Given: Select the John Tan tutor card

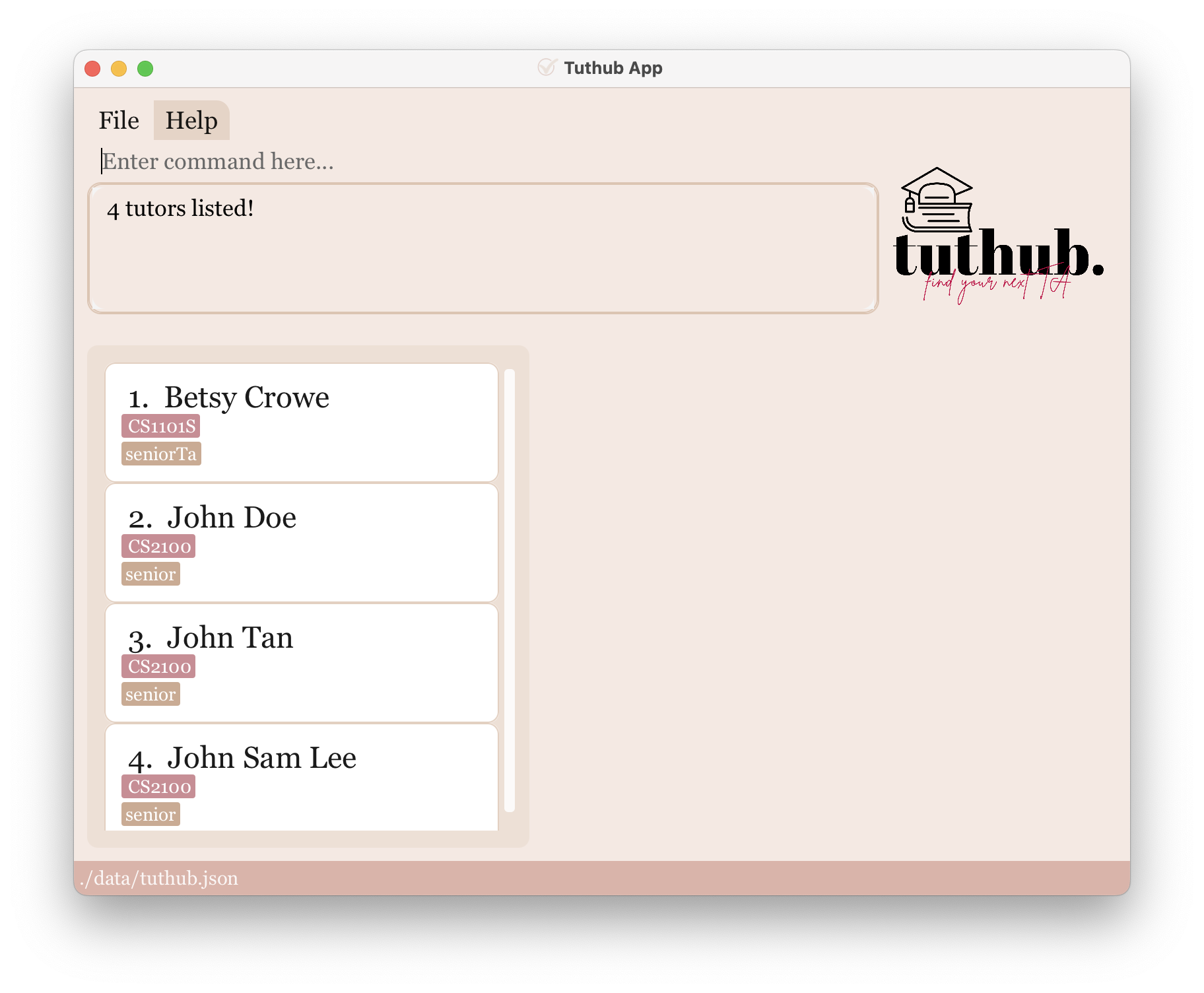Looking at the screenshot, I should click(x=302, y=663).
